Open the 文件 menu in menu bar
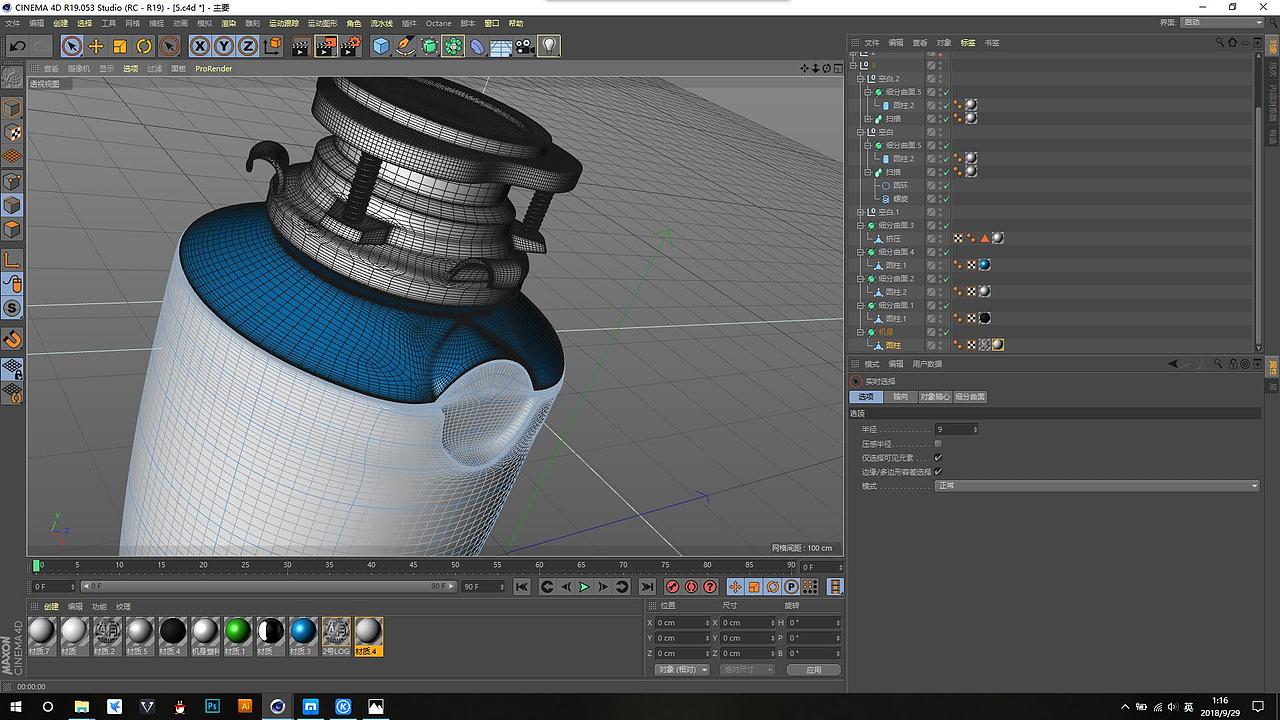 click(x=12, y=23)
